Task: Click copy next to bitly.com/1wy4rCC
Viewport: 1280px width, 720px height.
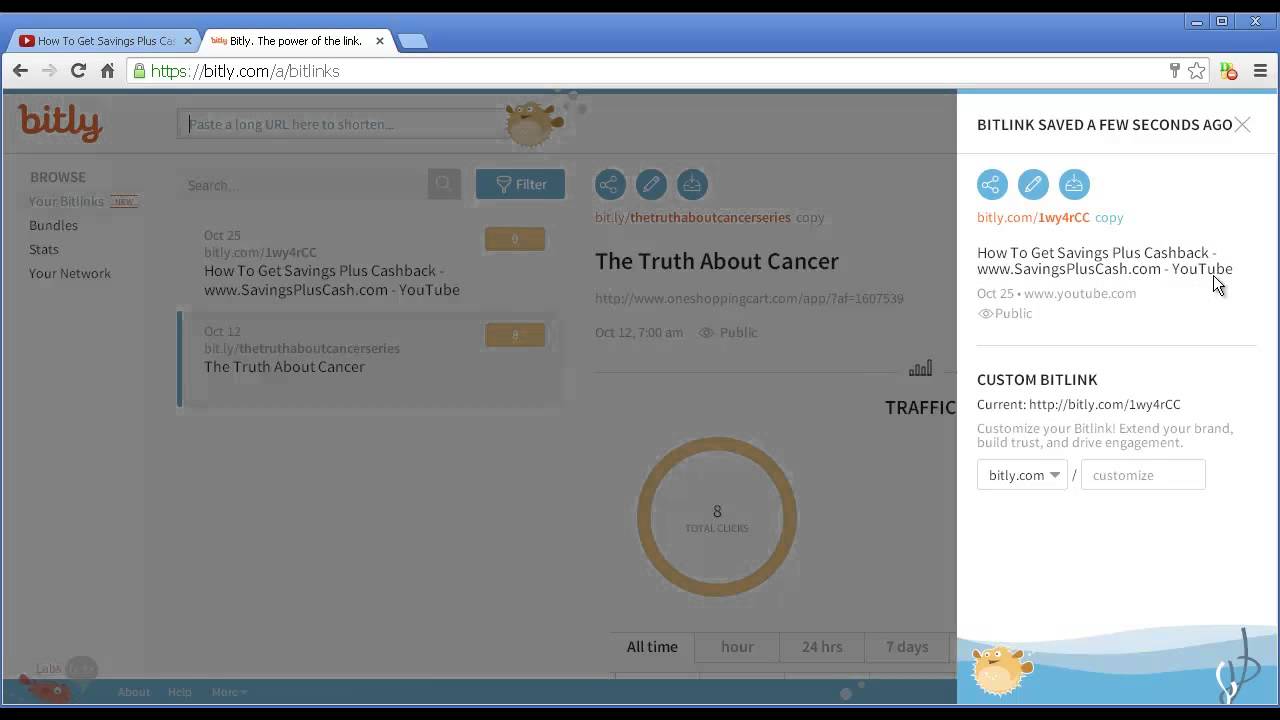Action: point(1109,217)
